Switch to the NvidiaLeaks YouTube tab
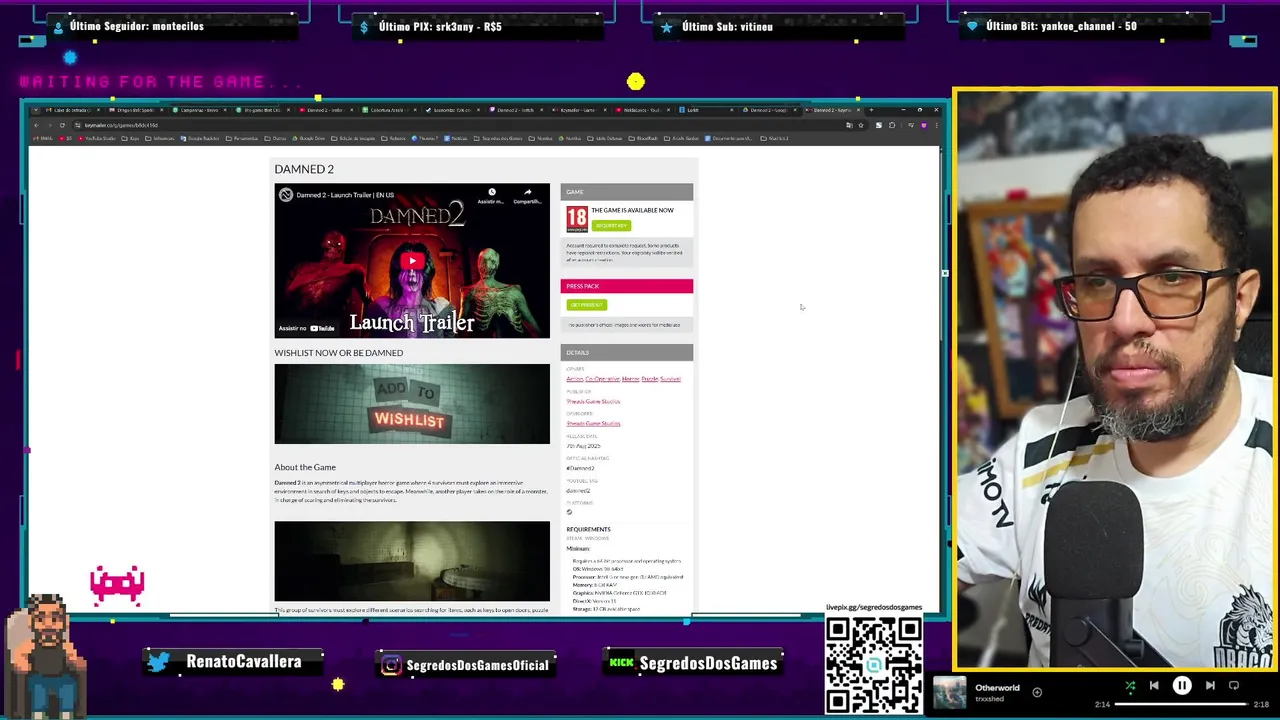This screenshot has height=720, width=1280. (642, 110)
